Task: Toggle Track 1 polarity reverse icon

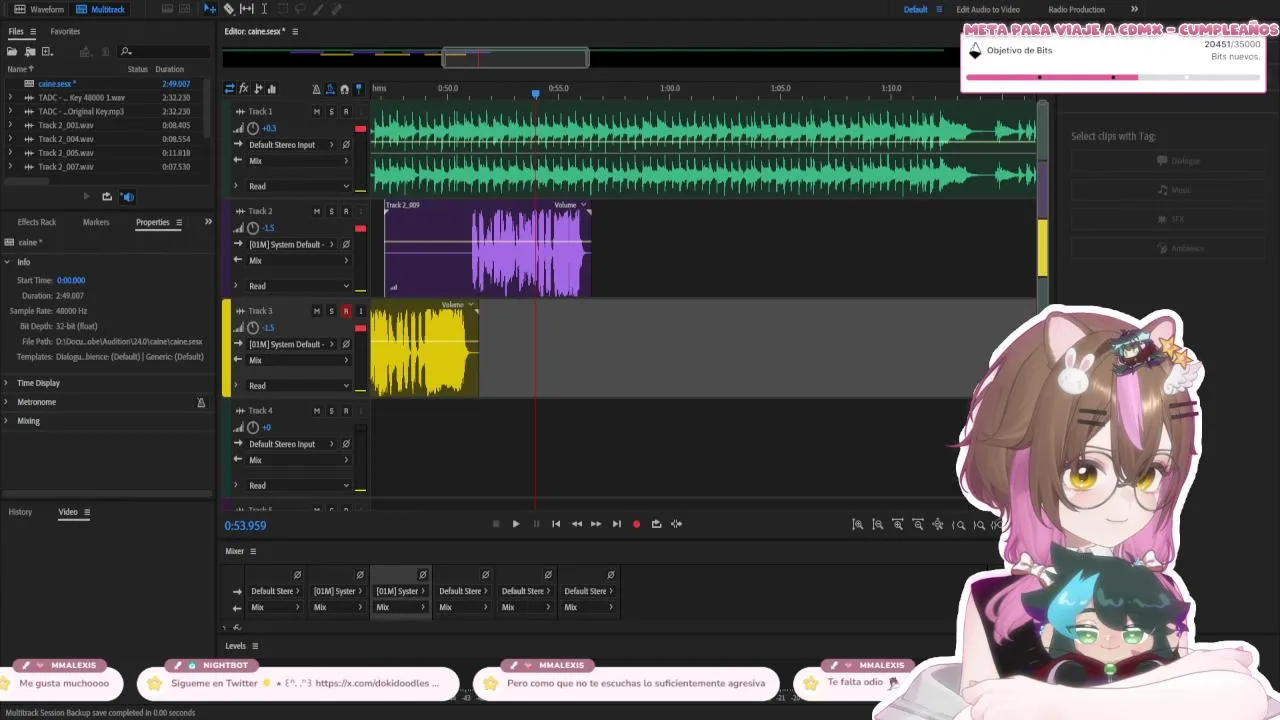Action: 346,145
